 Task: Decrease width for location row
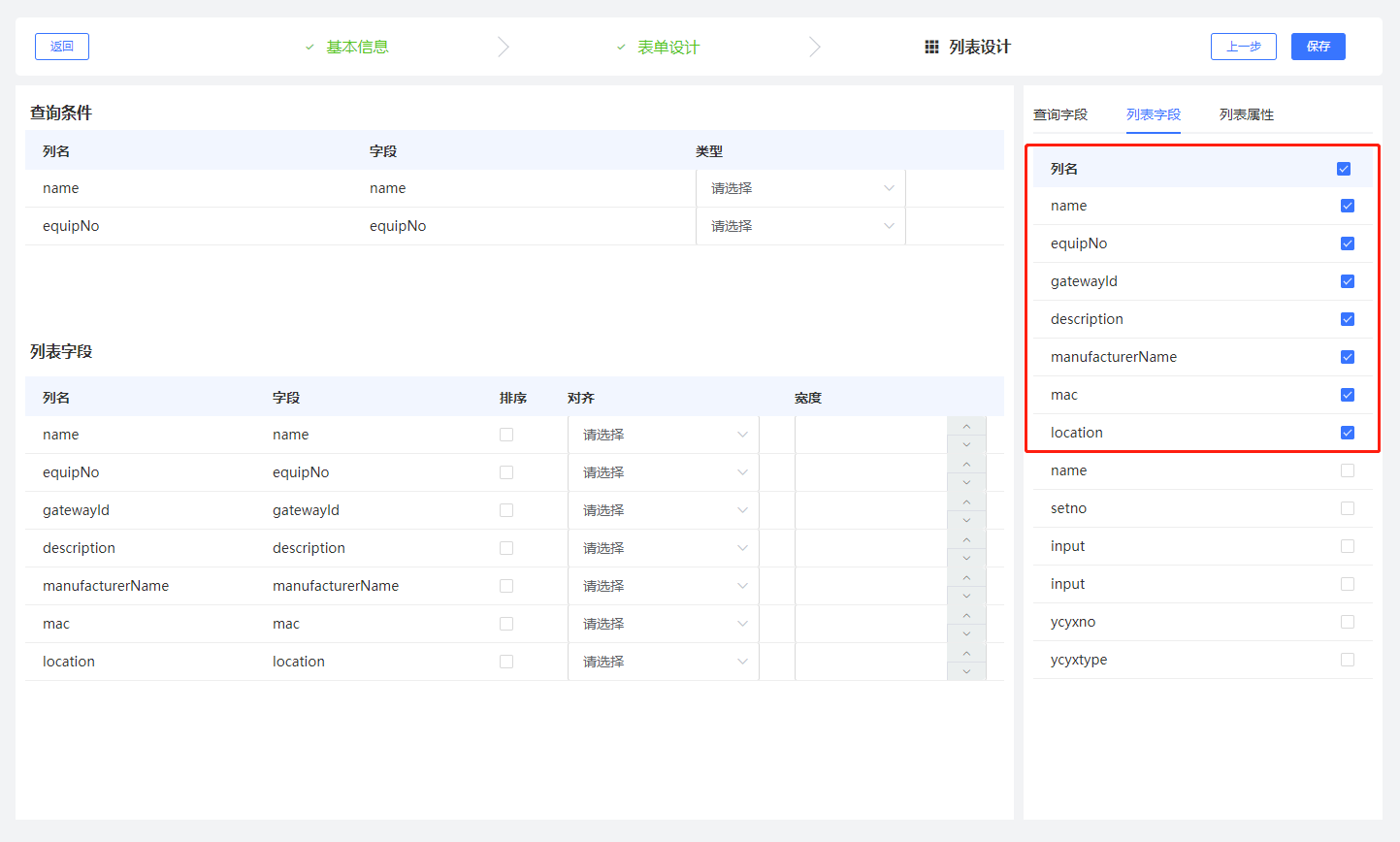(x=966, y=671)
